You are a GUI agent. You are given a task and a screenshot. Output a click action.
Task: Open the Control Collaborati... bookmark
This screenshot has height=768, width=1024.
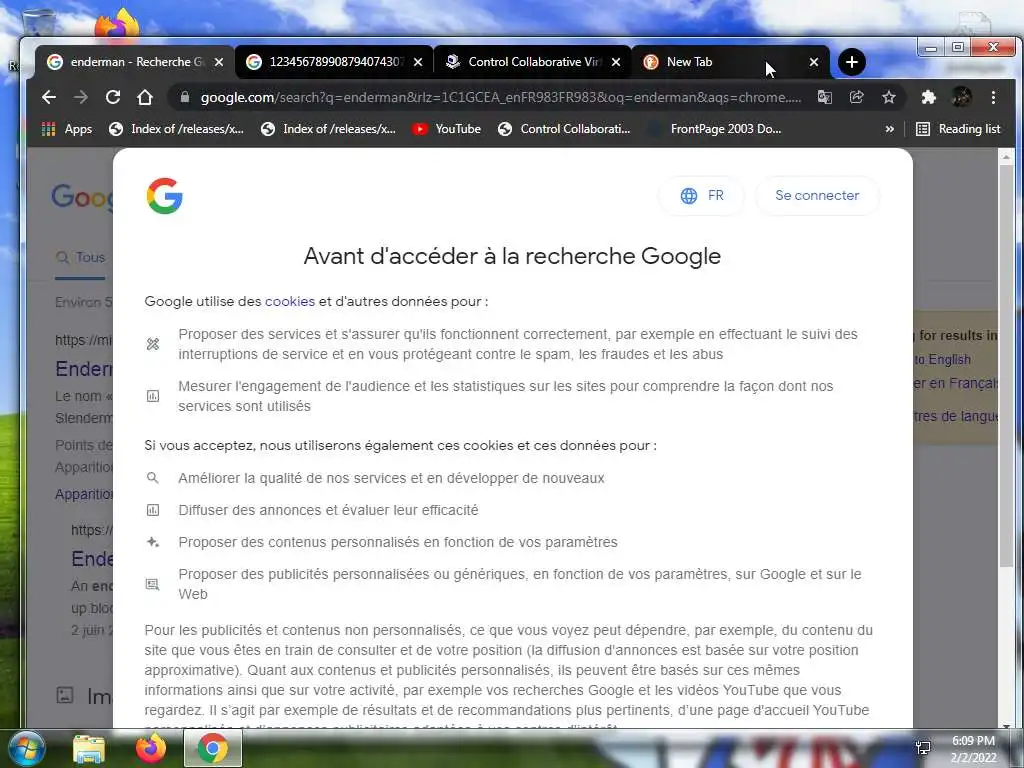[x=564, y=129]
